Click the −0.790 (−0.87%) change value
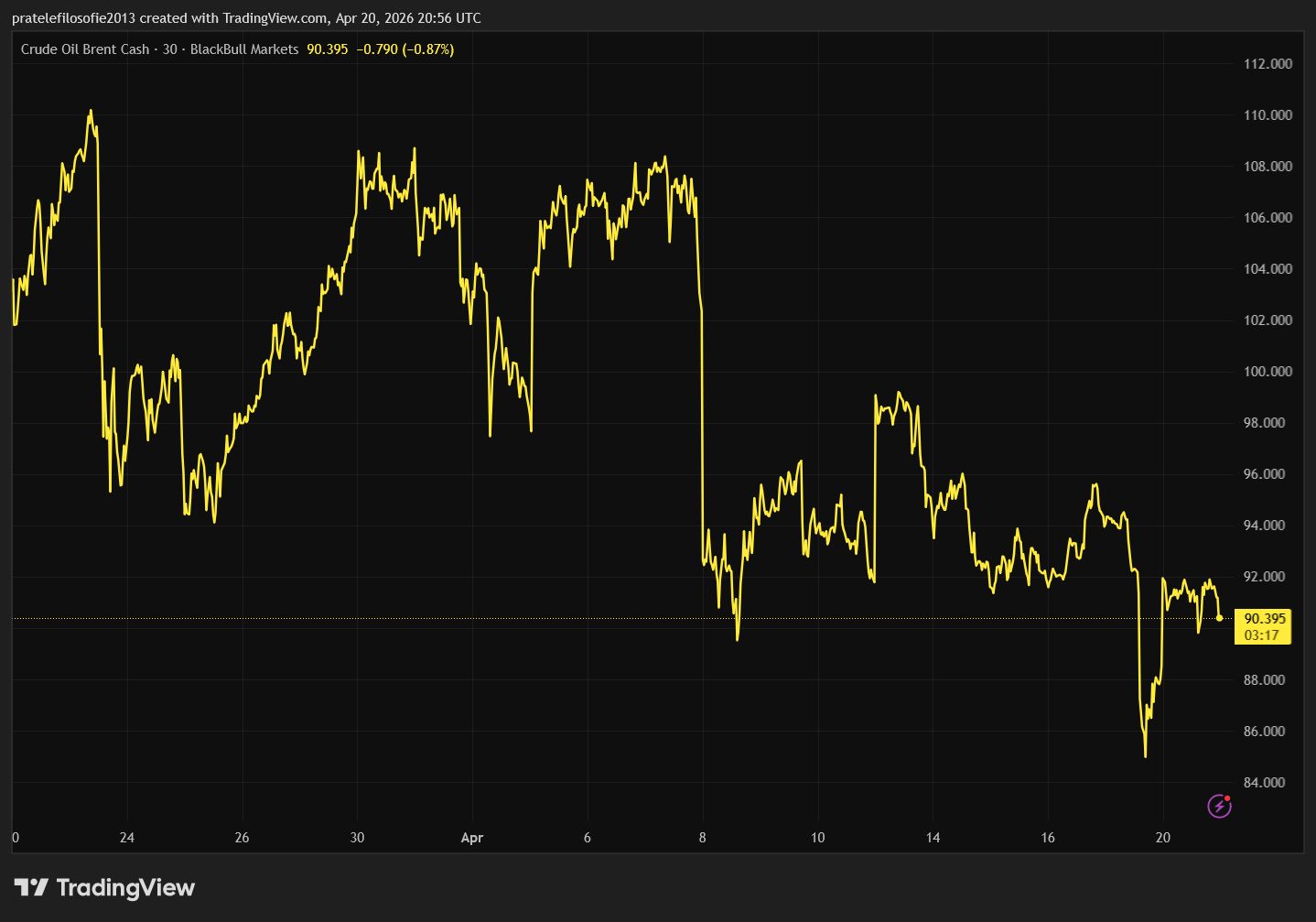1316x922 pixels. tap(405, 49)
